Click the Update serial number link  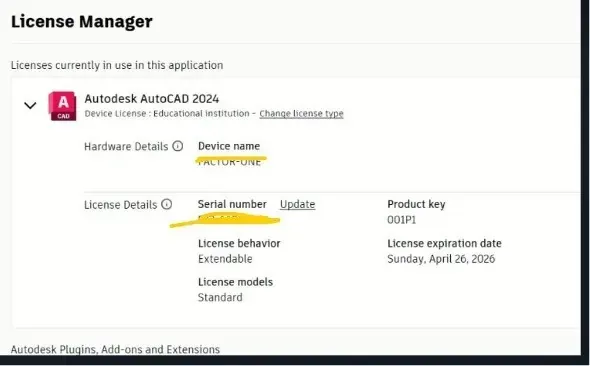297,204
